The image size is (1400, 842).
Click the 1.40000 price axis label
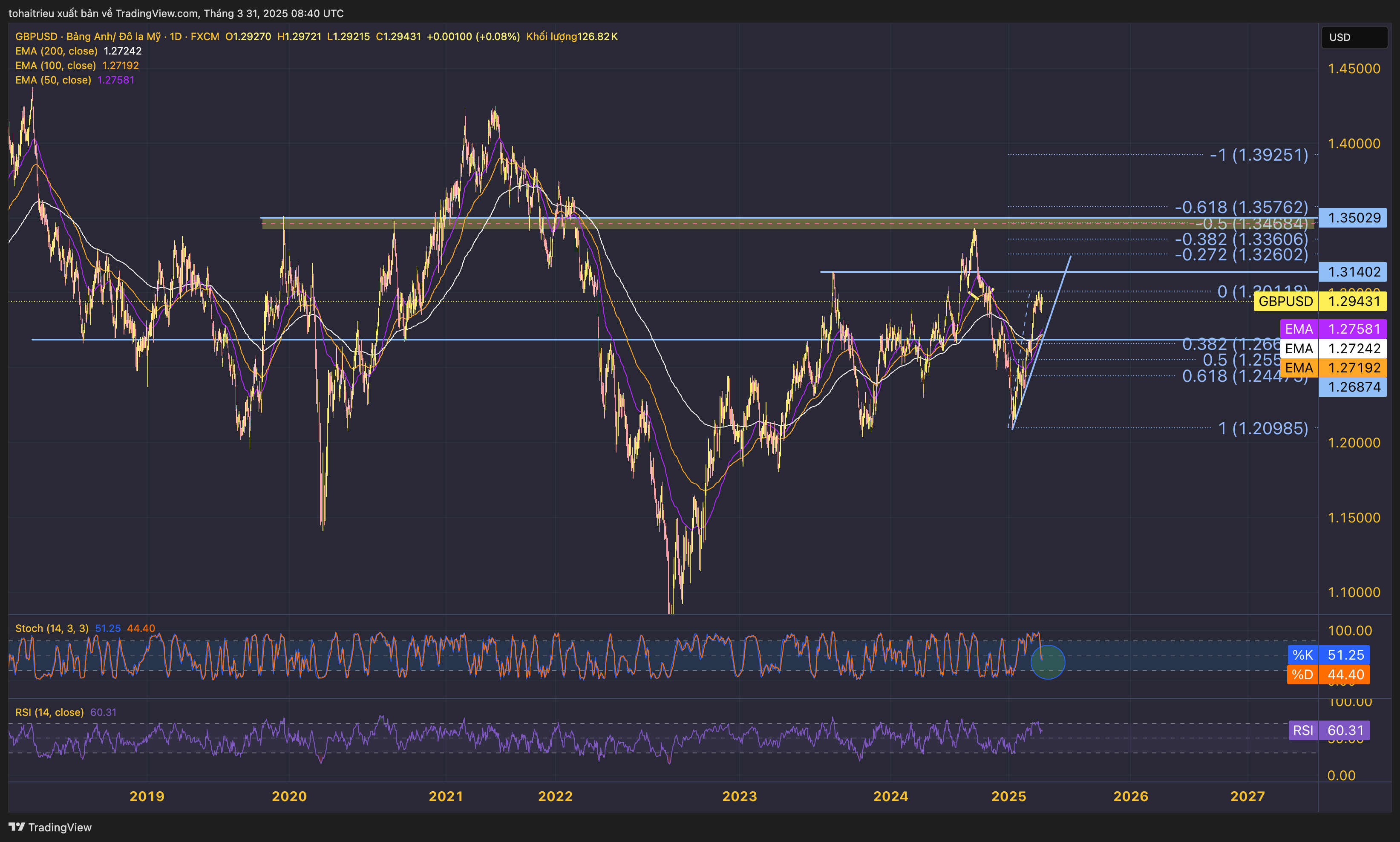click(x=1354, y=144)
